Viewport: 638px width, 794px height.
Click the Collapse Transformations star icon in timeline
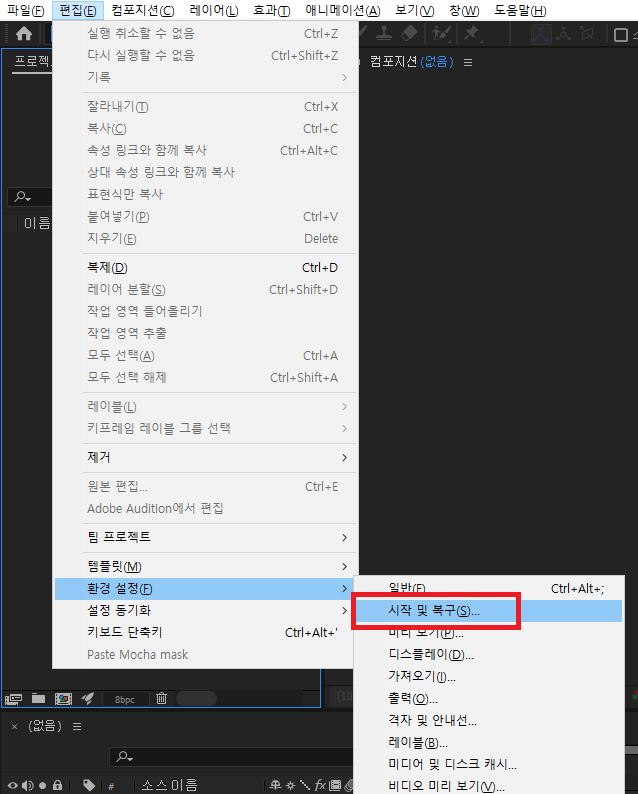pos(290,785)
